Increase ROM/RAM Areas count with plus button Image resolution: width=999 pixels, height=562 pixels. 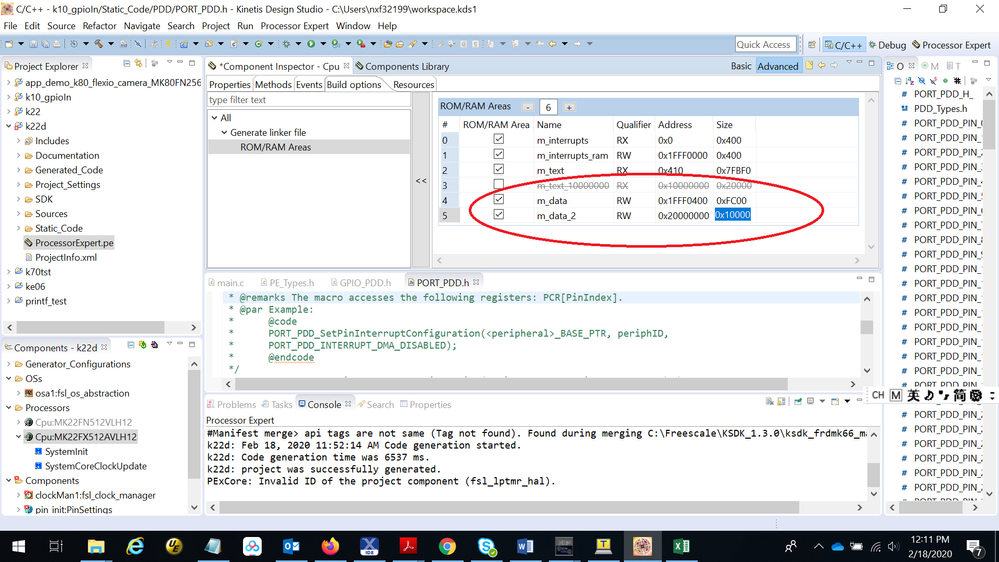tap(569, 107)
